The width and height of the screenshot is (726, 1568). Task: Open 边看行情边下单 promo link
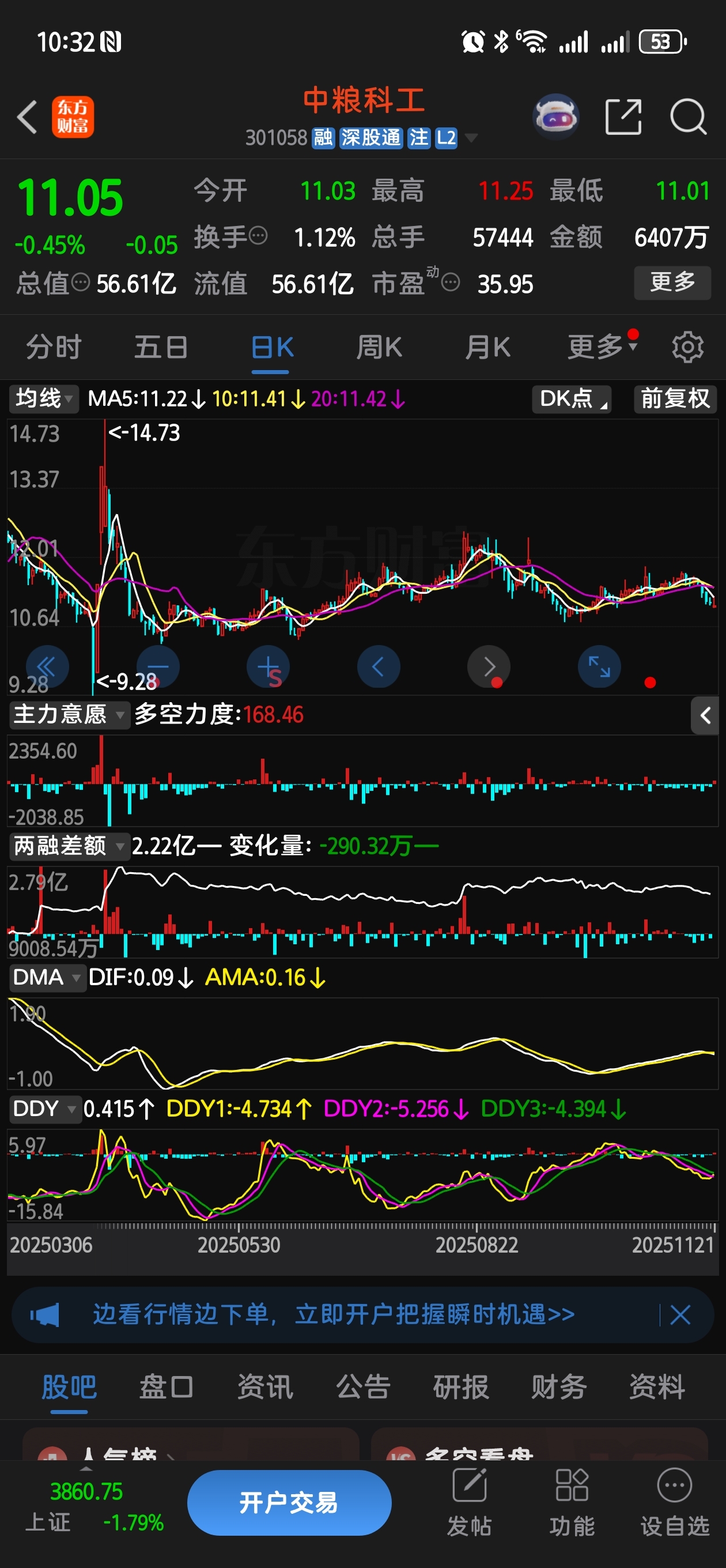tap(334, 1315)
